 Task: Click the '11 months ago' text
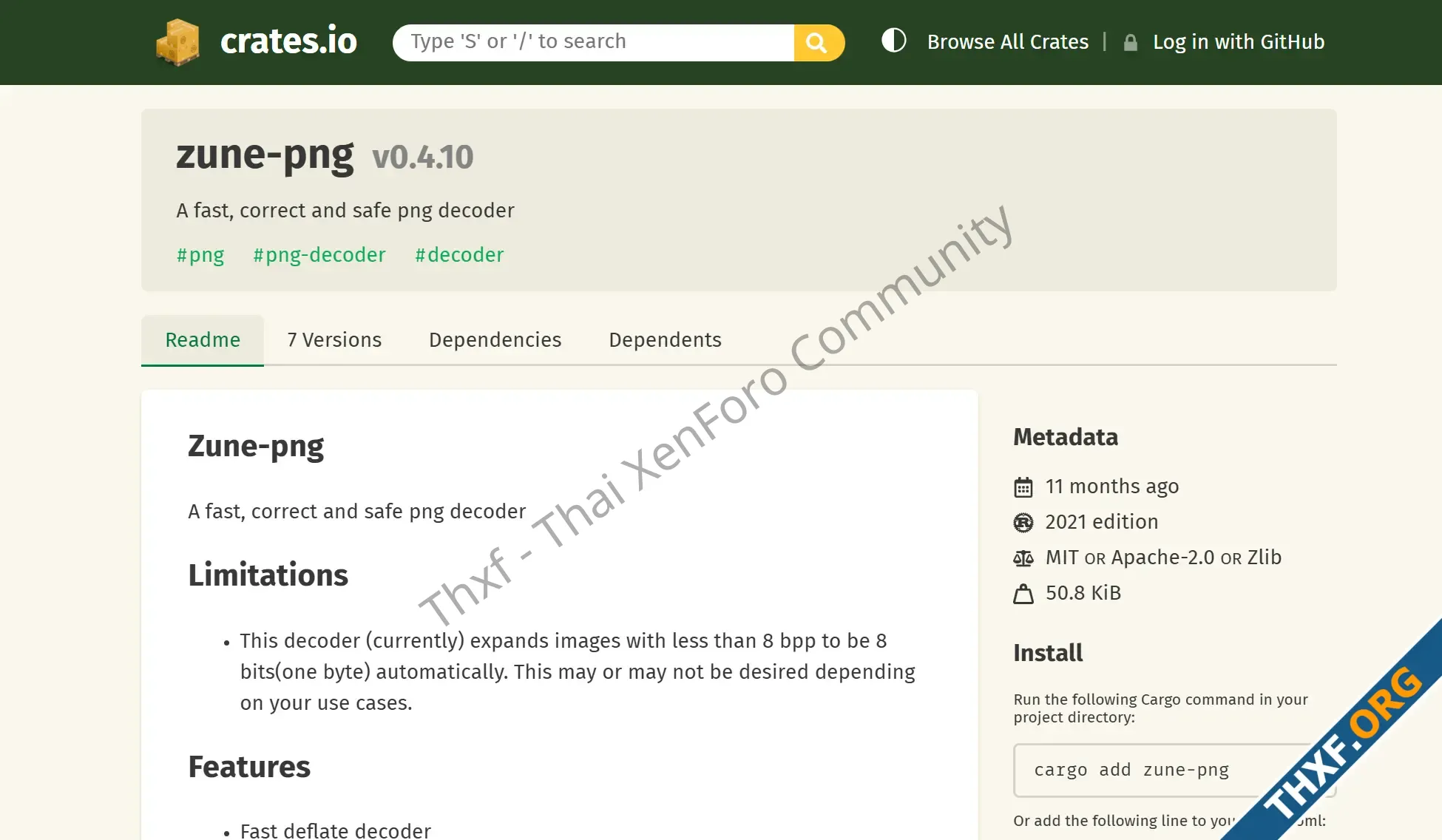[x=1112, y=486]
